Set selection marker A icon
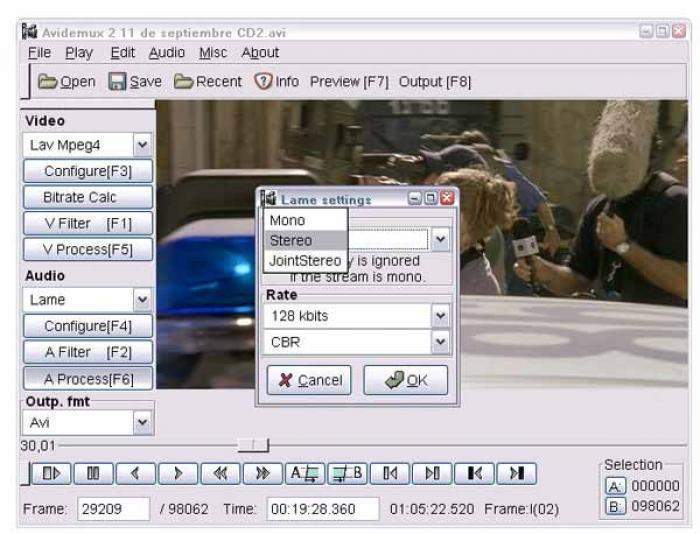Viewport: 700px width, 534px height. (x=304, y=473)
